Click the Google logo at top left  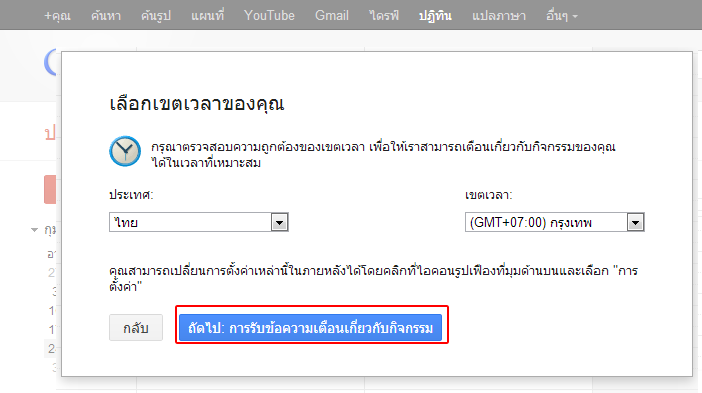[x=50, y=63]
